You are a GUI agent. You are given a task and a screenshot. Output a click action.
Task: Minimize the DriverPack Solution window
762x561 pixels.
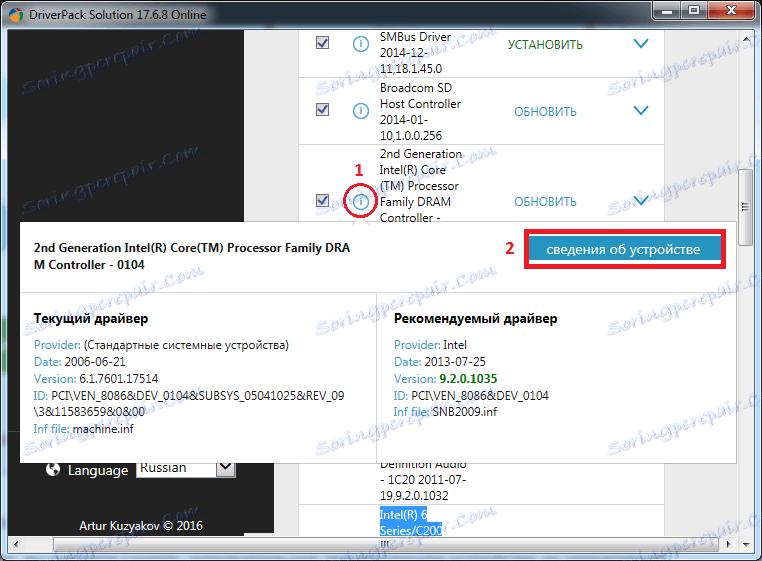(667, 11)
